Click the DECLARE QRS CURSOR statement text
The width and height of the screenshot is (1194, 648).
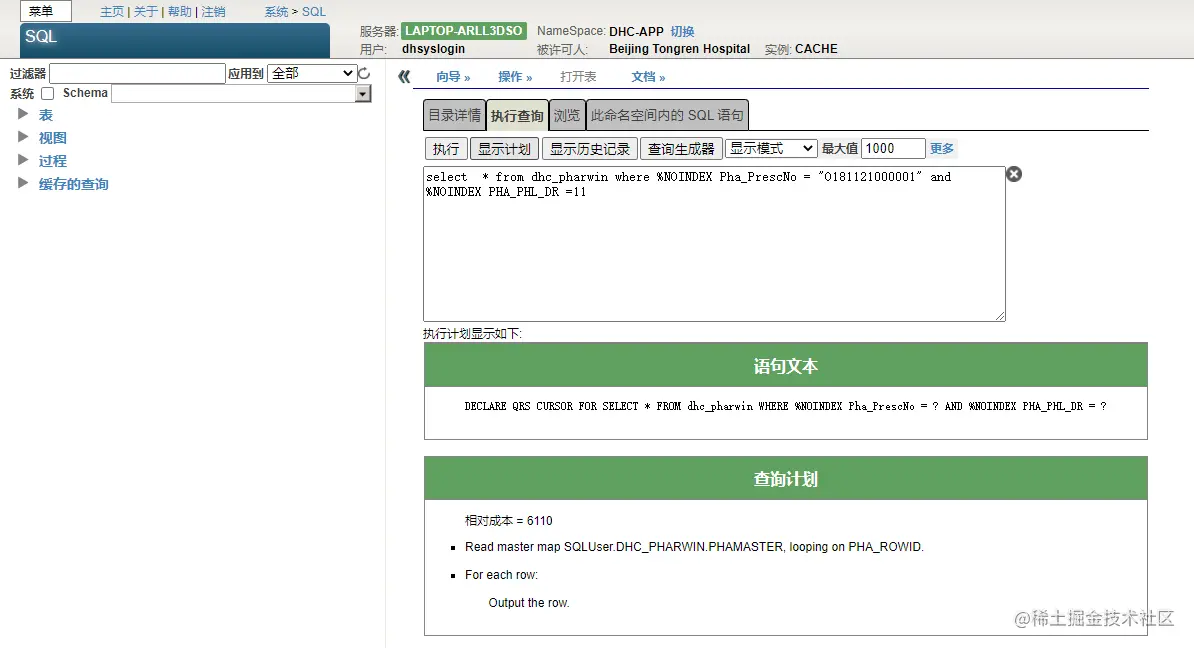pyautogui.click(x=785, y=407)
